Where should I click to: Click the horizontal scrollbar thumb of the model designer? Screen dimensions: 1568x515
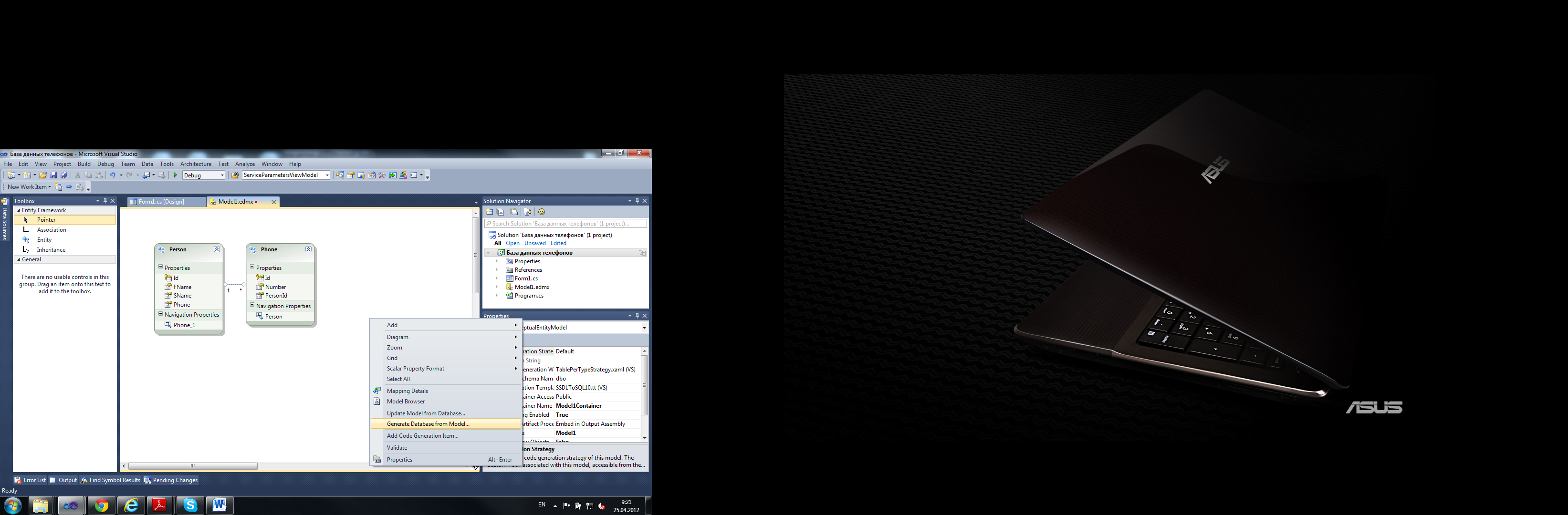click(x=193, y=466)
